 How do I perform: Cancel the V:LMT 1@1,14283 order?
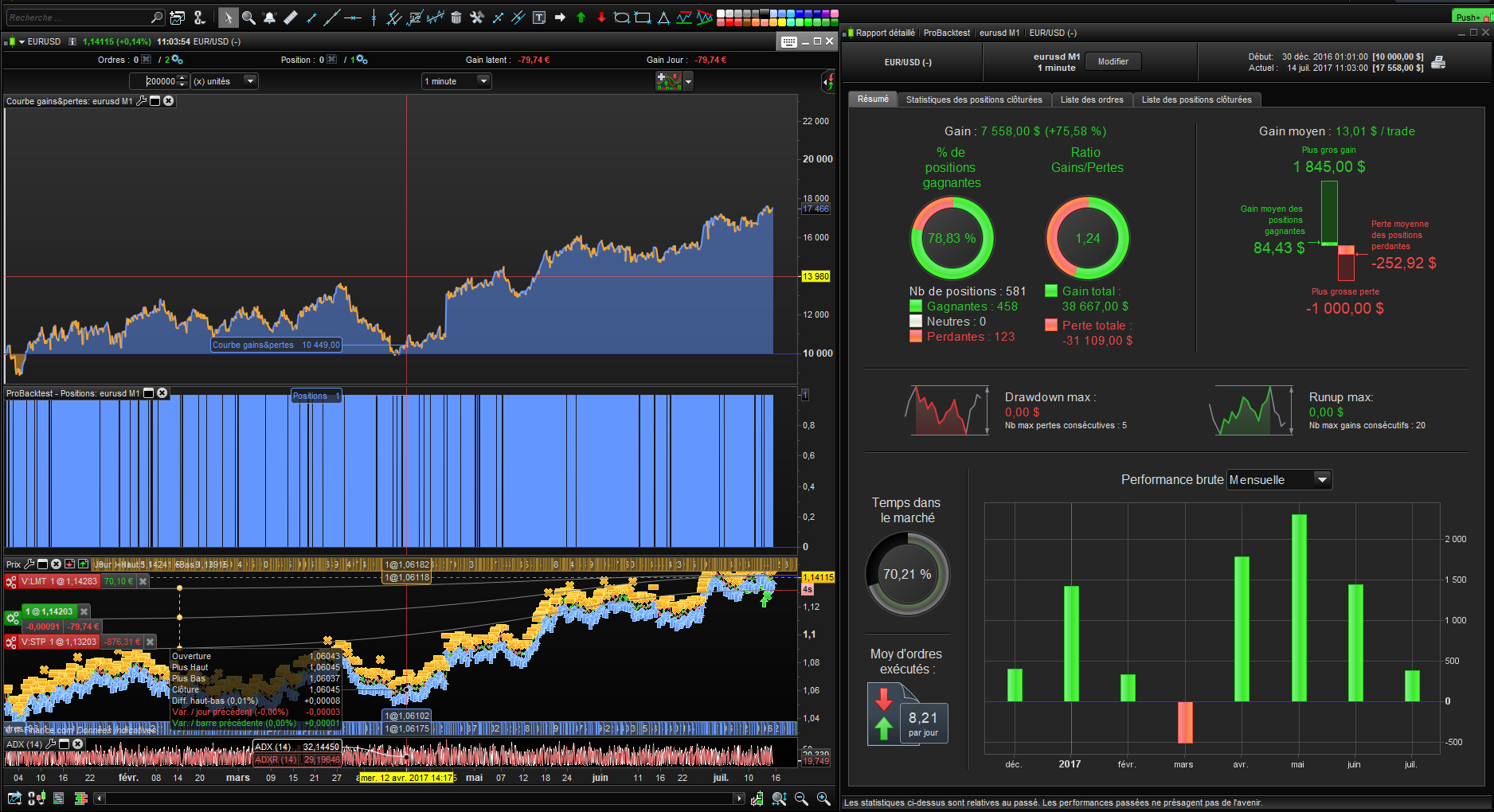143,581
